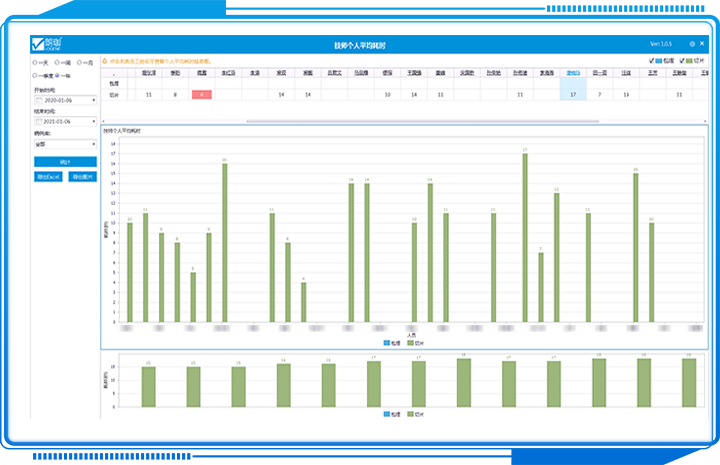Close the window with the X icon
Viewport: 720px width, 465px height.
click(x=703, y=45)
